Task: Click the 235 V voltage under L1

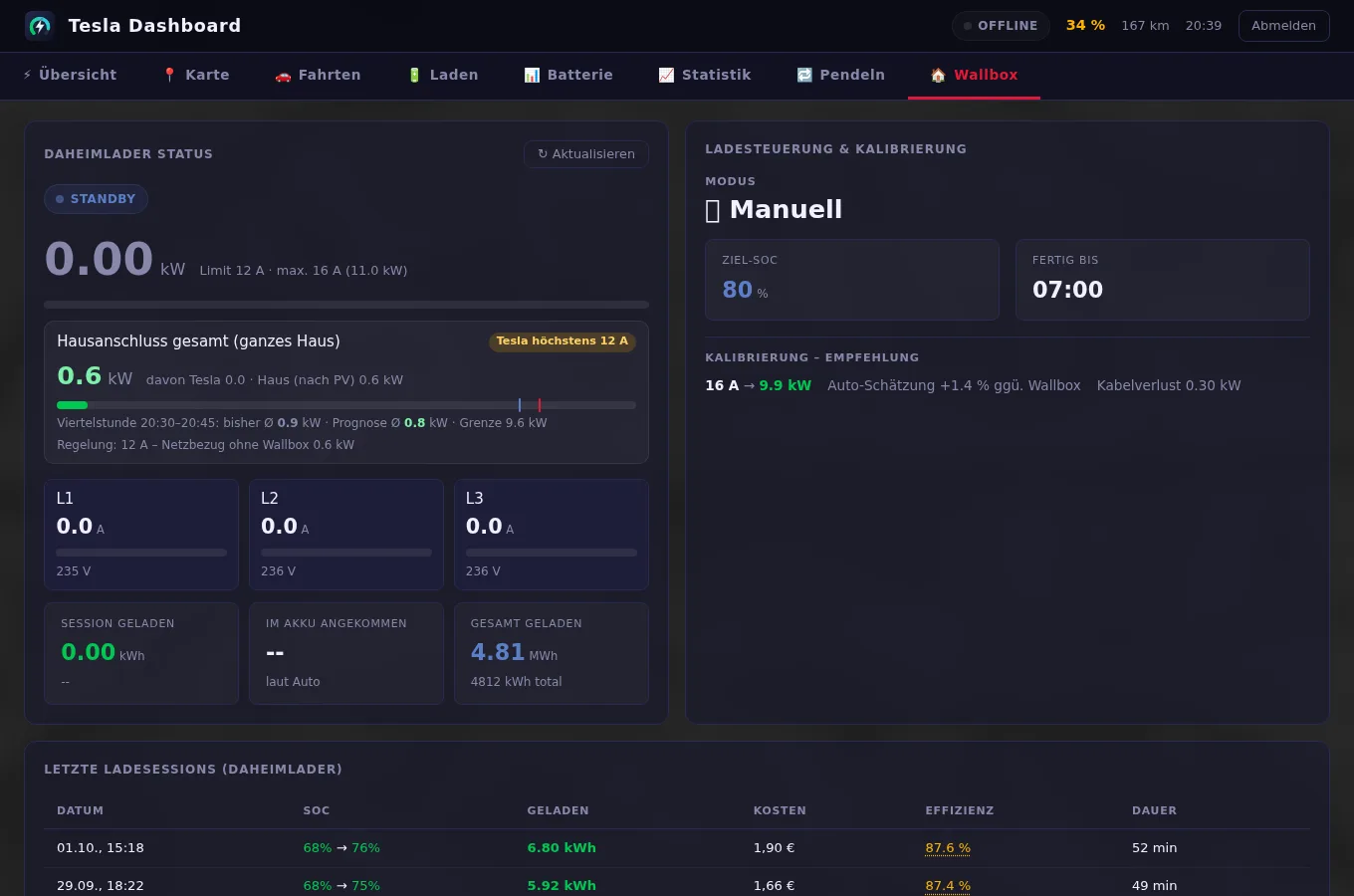Action: [x=74, y=571]
